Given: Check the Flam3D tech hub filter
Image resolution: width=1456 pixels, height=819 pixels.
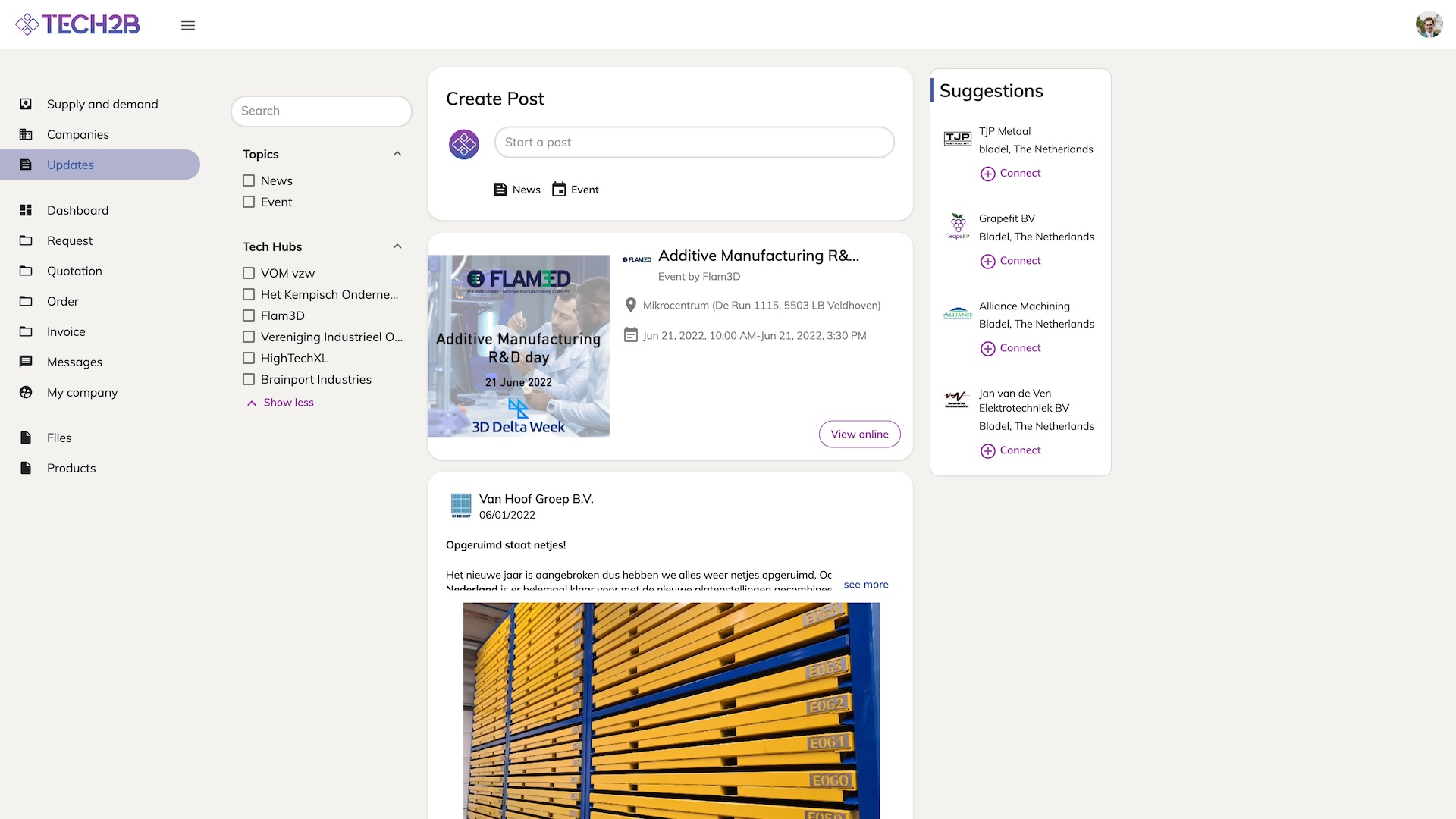Looking at the screenshot, I should [249, 315].
